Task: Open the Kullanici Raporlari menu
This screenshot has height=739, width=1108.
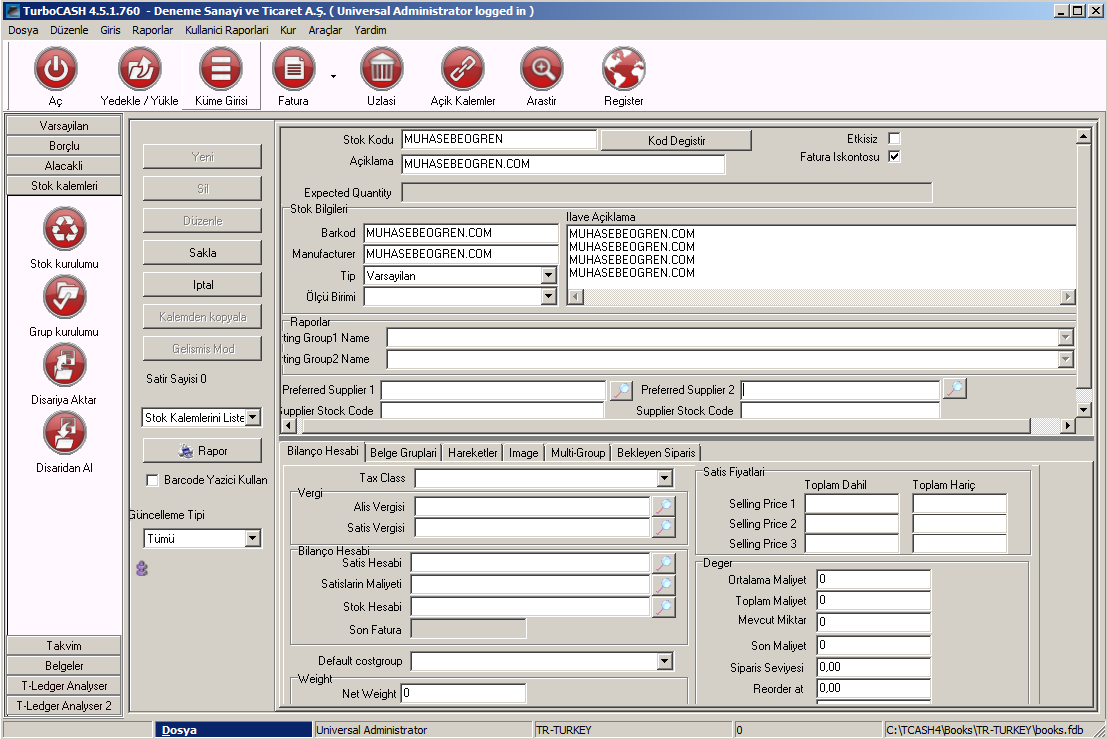Action: point(227,30)
